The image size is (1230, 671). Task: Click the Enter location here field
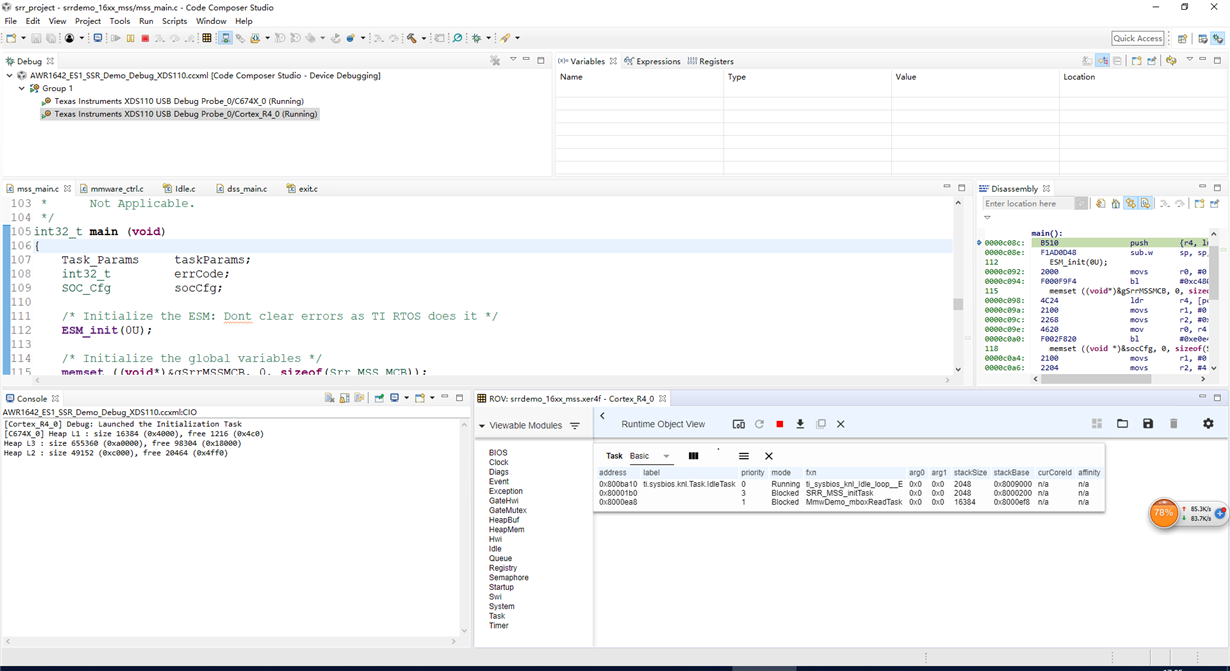point(1028,203)
